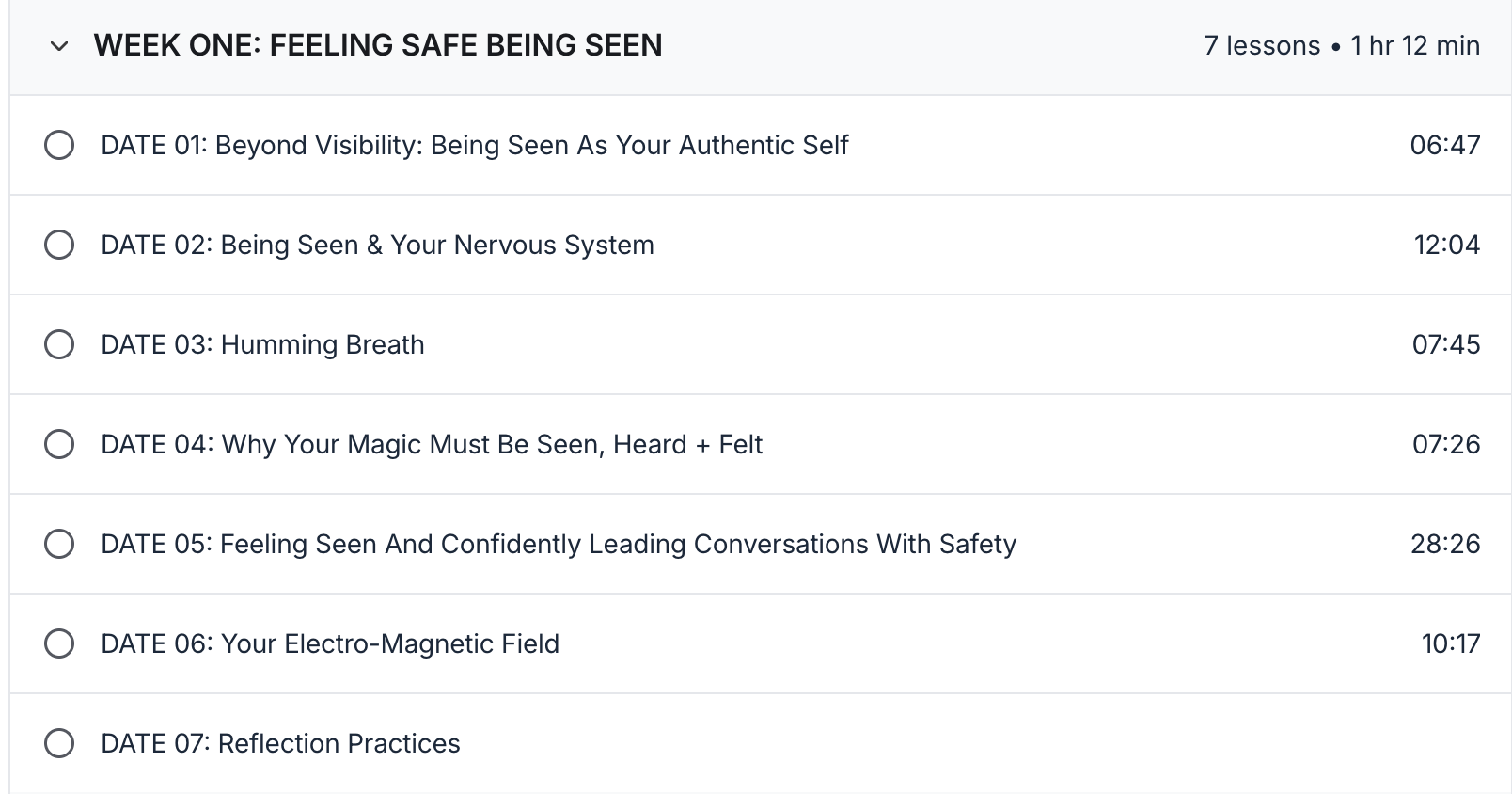Click the WEEK ONE: FEELING SAFE BEING SEEN heading
This screenshot has width=1512, height=794.
click(x=378, y=45)
